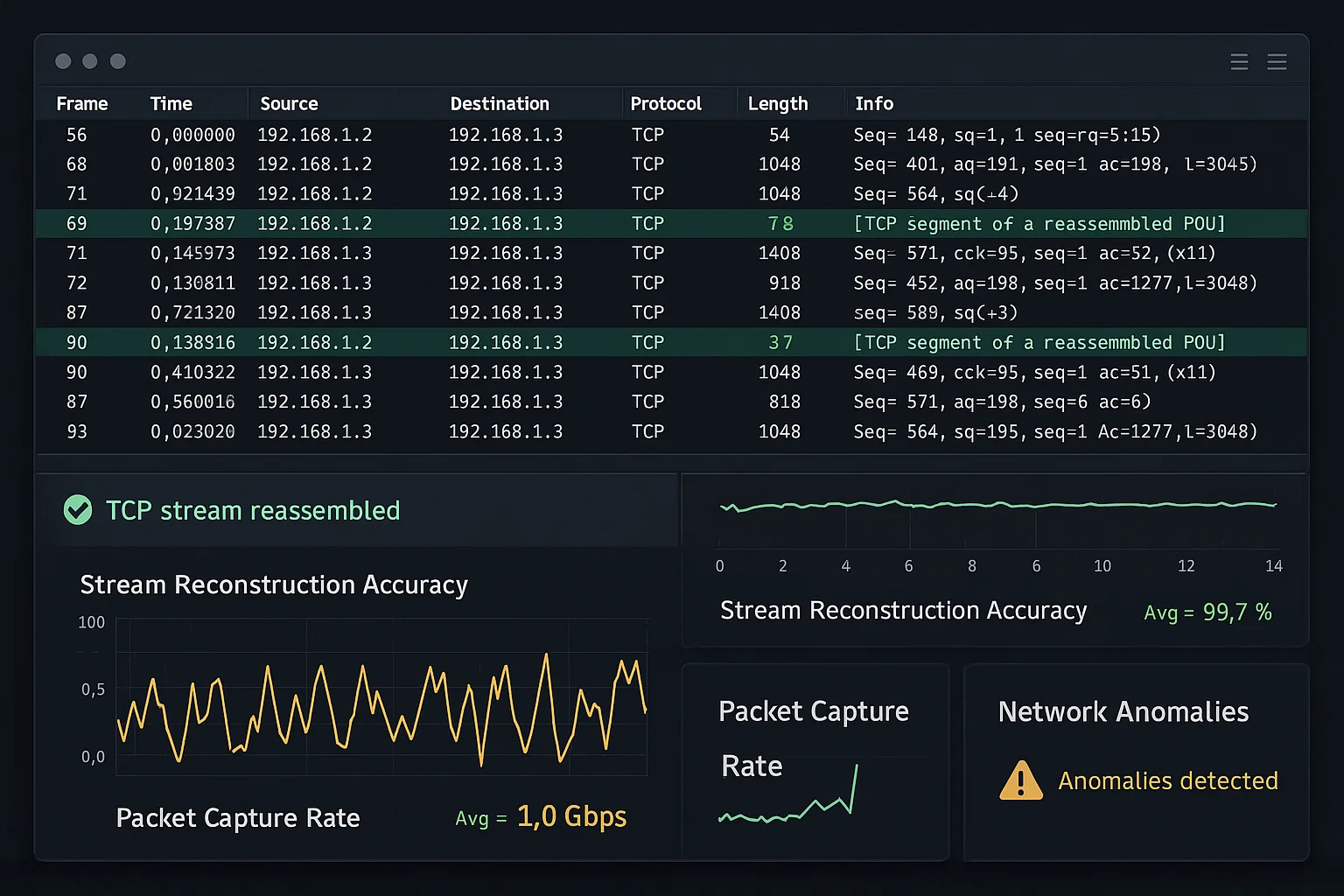The width and height of the screenshot is (1344, 896).
Task: Click length value 918
Action: pos(785,283)
